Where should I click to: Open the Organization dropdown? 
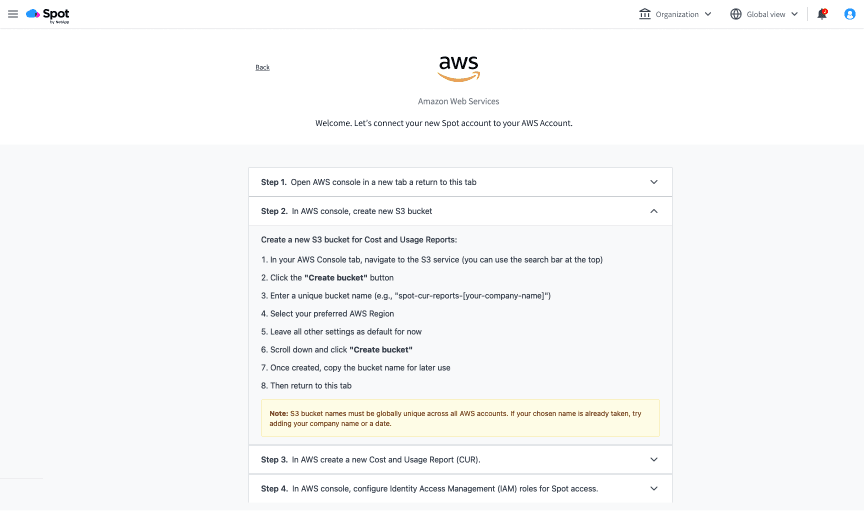pos(675,14)
